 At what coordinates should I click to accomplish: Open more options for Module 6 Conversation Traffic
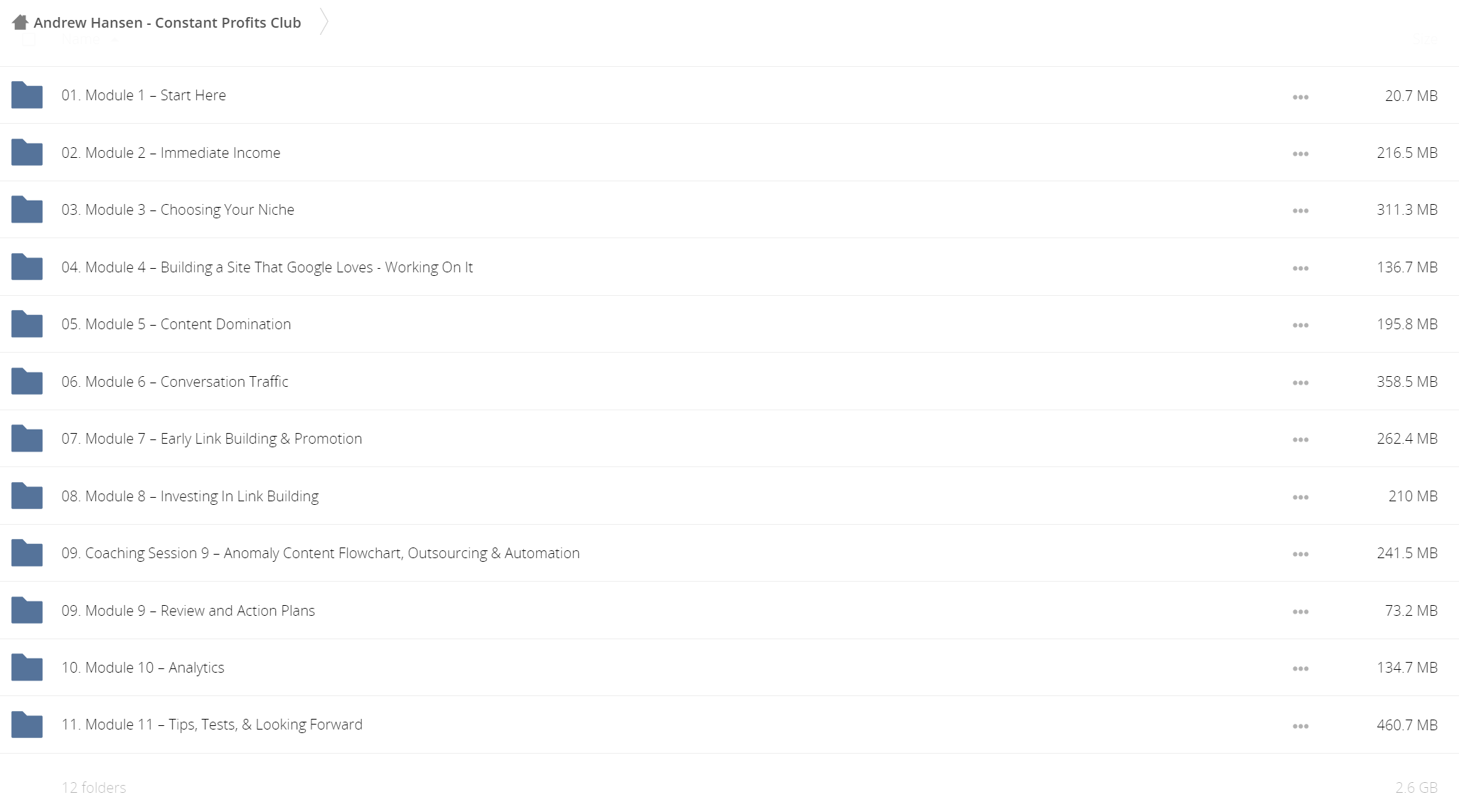point(1300,383)
